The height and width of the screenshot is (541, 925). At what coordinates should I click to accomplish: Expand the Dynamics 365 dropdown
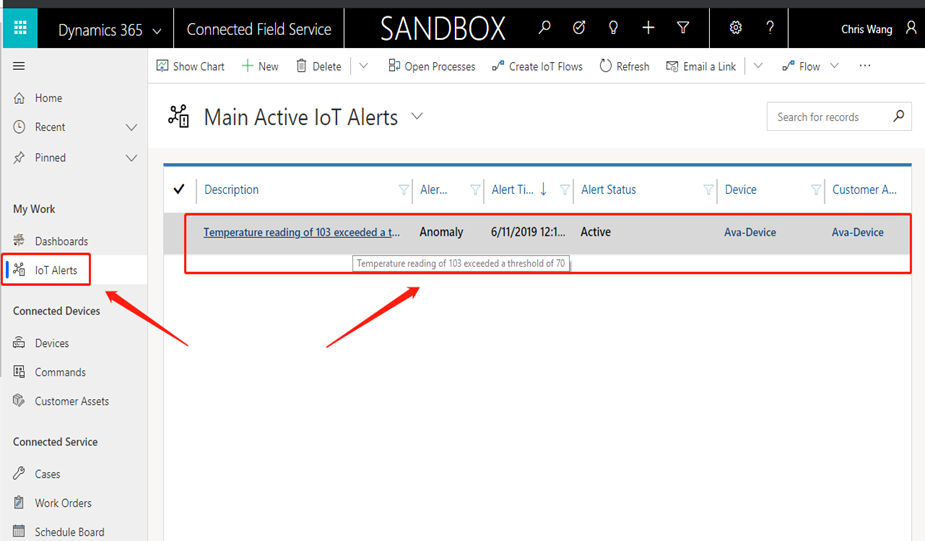[x=157, y=31]
